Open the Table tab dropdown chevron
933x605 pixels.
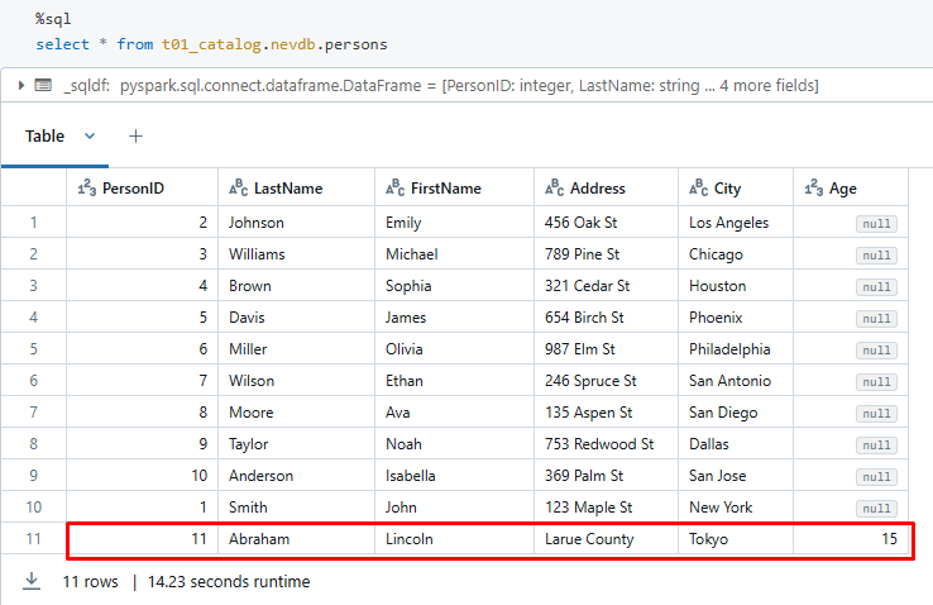90,136
